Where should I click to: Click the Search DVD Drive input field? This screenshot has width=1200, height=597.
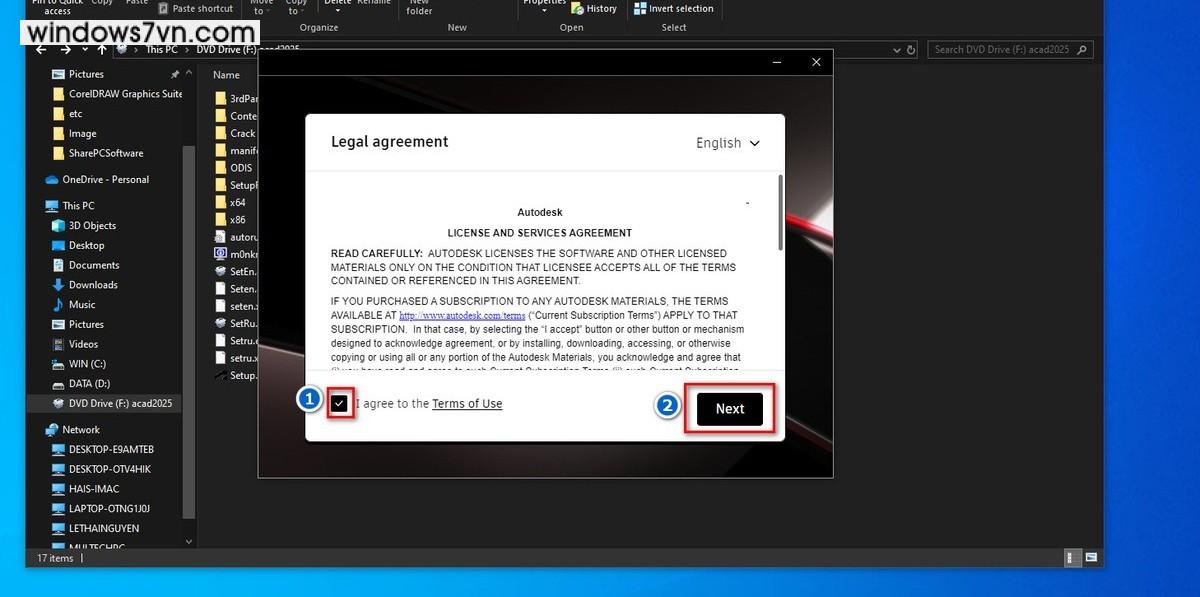pos(1005,49)
